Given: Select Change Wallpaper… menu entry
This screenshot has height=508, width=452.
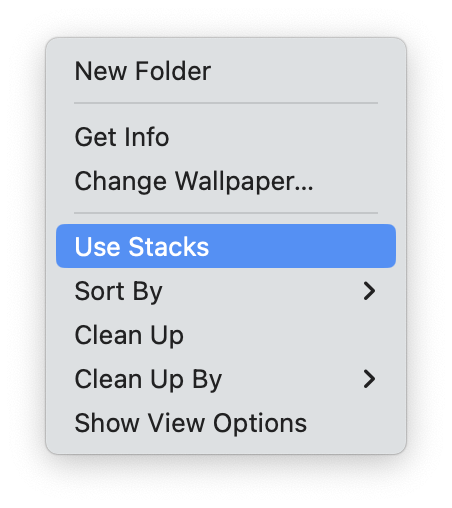Looking at the screenshot, I should point(226,181).
